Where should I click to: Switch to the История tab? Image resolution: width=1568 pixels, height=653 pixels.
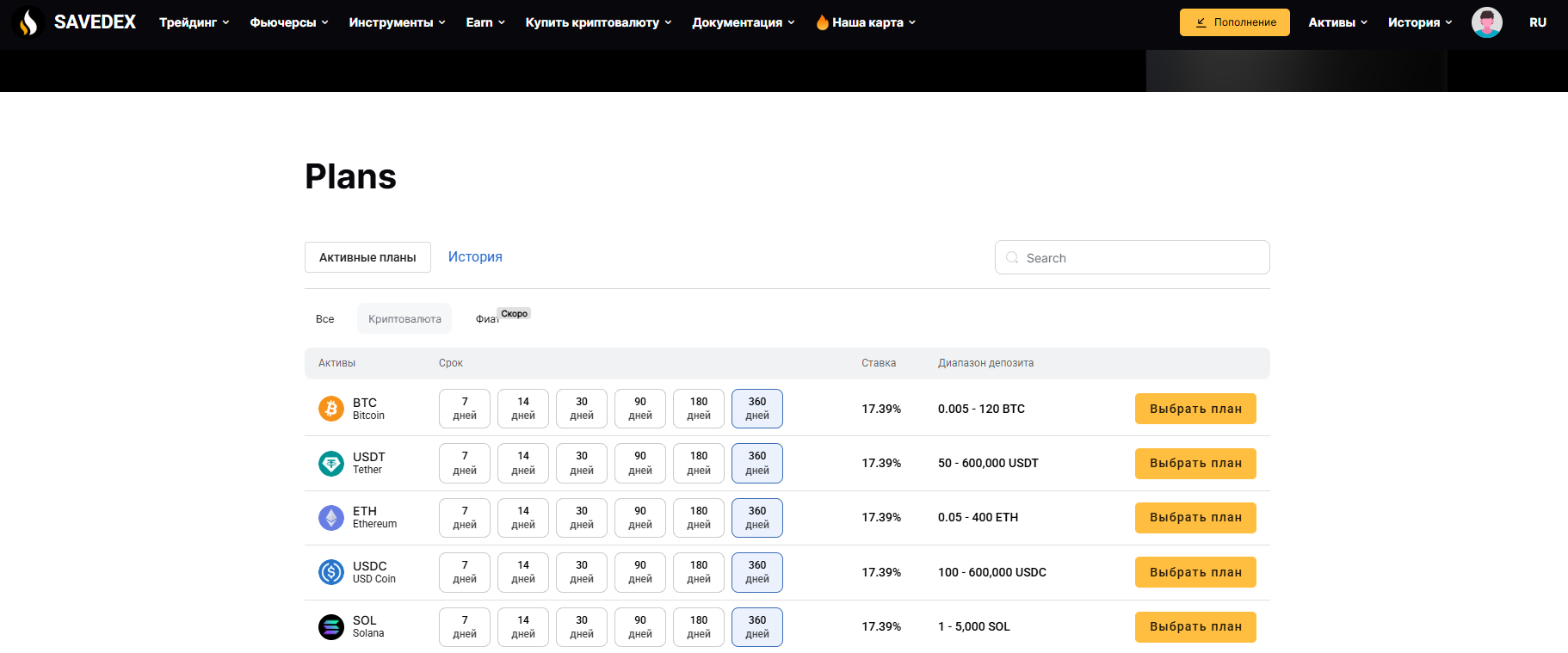[x=475, y=256]
